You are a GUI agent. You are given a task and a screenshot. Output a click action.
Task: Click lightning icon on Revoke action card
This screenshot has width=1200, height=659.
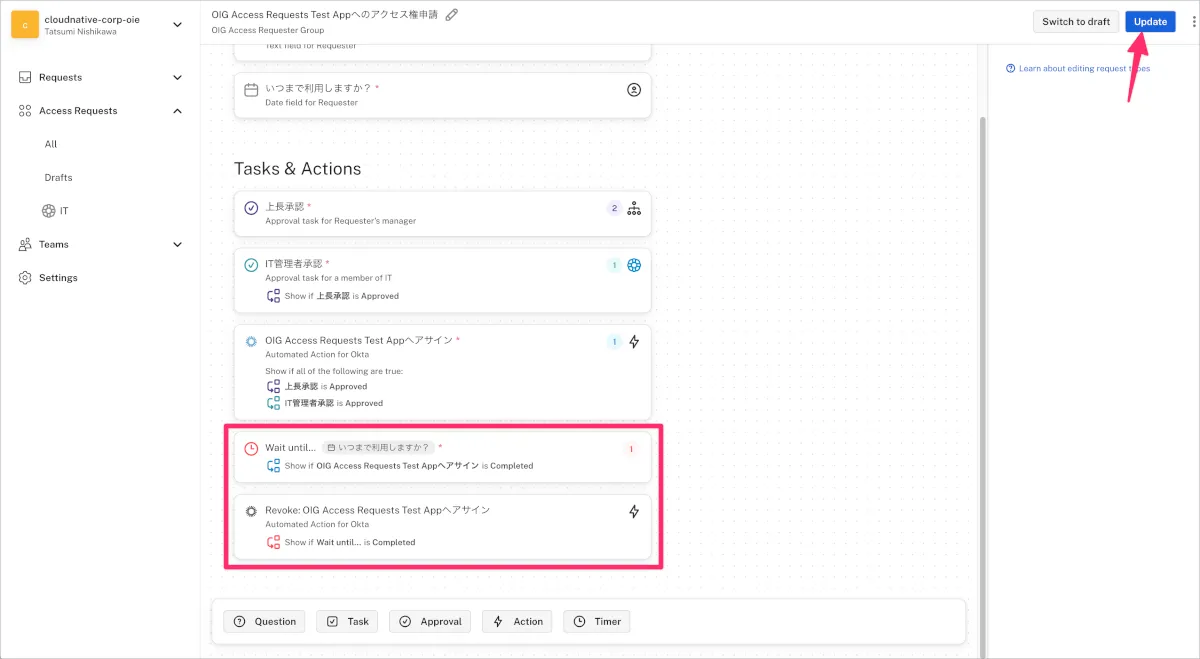click(x=634, y=511)
